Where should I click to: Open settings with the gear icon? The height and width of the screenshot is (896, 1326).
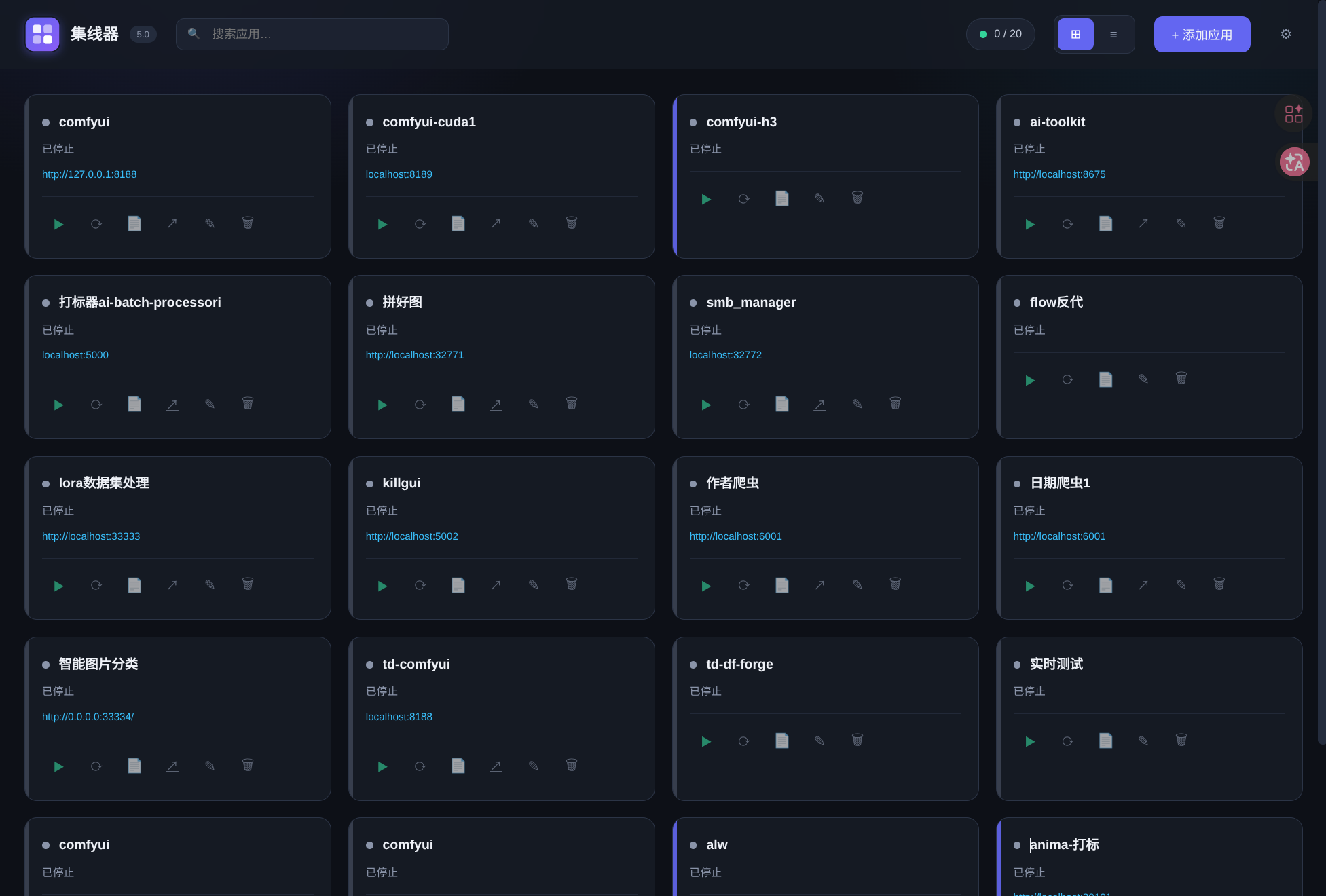(1286, 34)
